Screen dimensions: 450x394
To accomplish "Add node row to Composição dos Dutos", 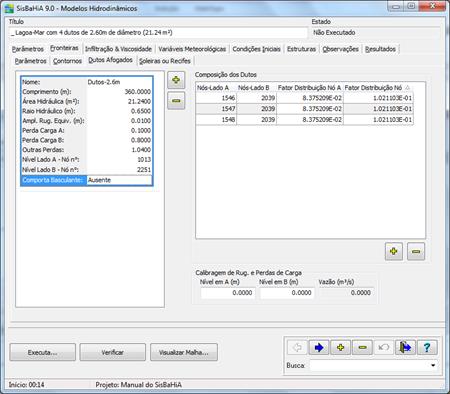I will tap(394, 251).
